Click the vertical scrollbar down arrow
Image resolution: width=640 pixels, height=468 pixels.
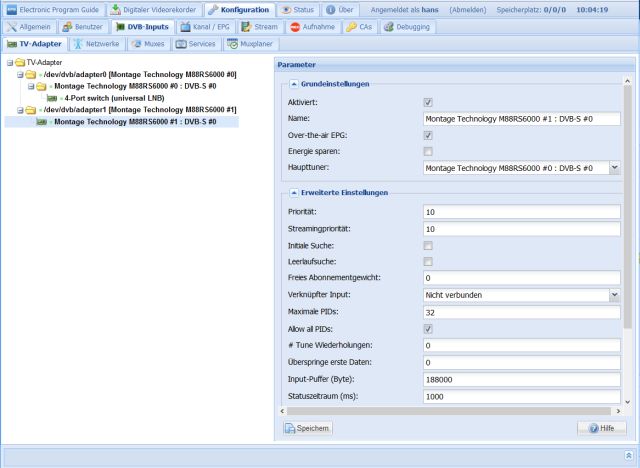pyautogui.click(x=627, y=402)
